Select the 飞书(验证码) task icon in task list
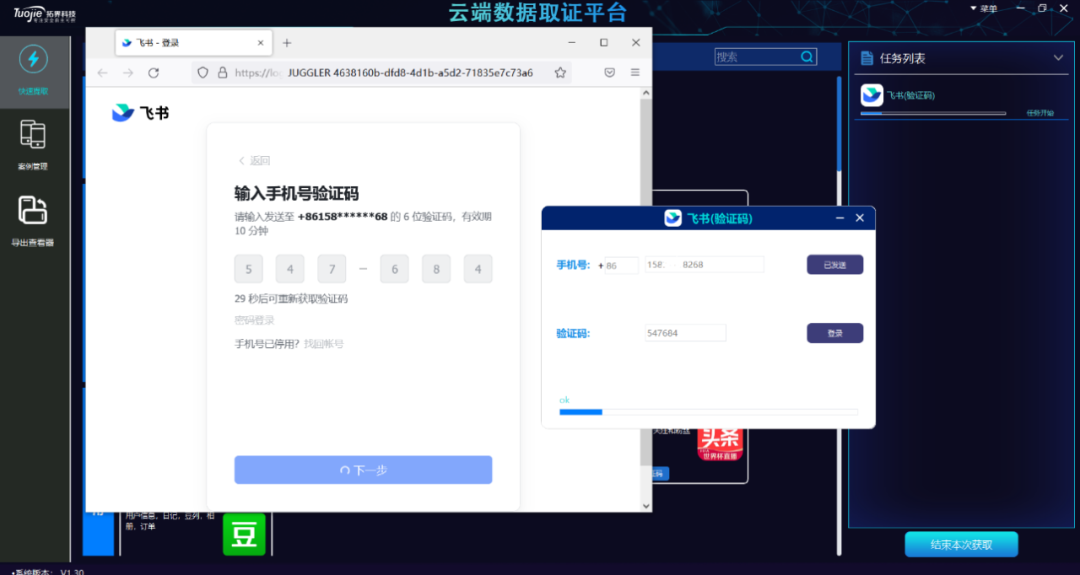 click(x=872, y=95)
